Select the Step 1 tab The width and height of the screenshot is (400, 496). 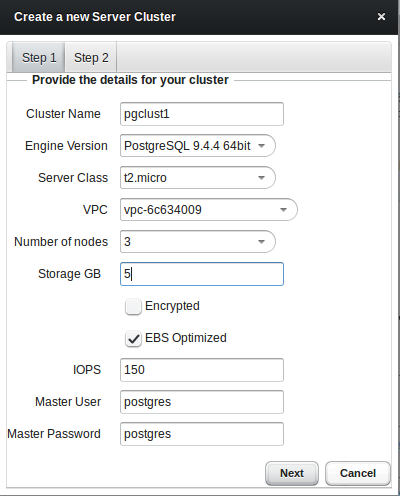click(39, 57)
